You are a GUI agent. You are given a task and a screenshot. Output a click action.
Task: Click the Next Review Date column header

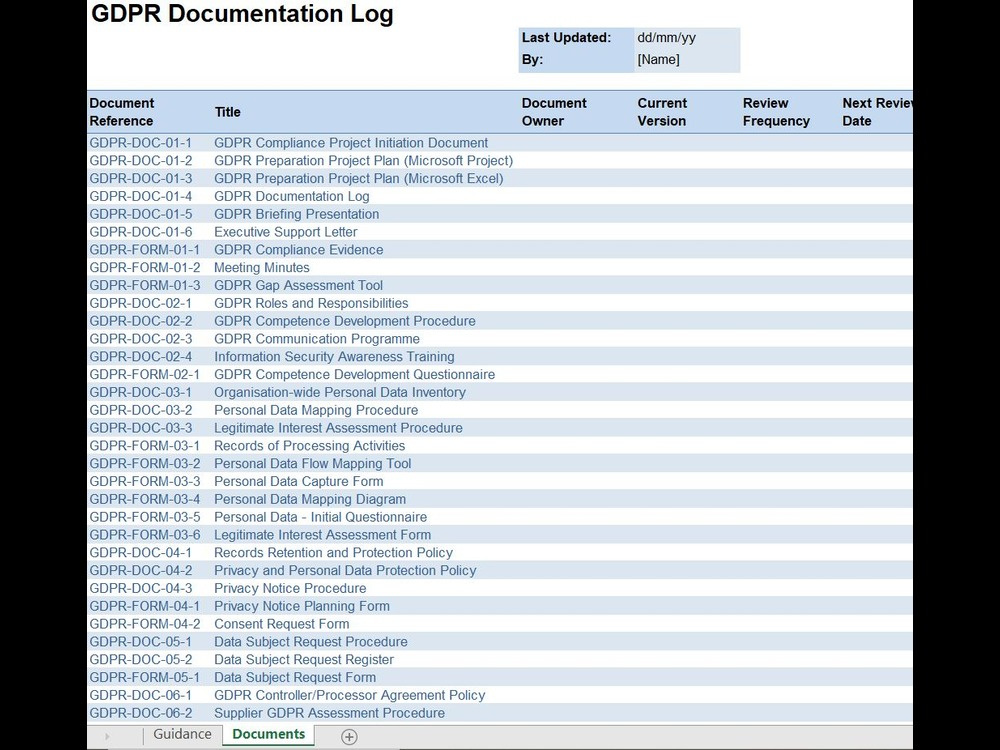(x=877, y=112)
